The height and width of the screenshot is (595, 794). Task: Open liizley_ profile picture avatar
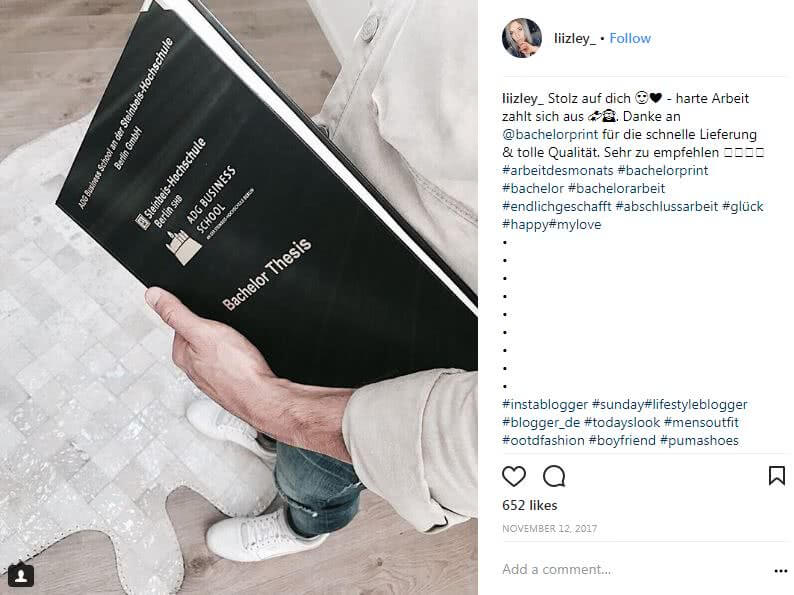tap(522, 38)
